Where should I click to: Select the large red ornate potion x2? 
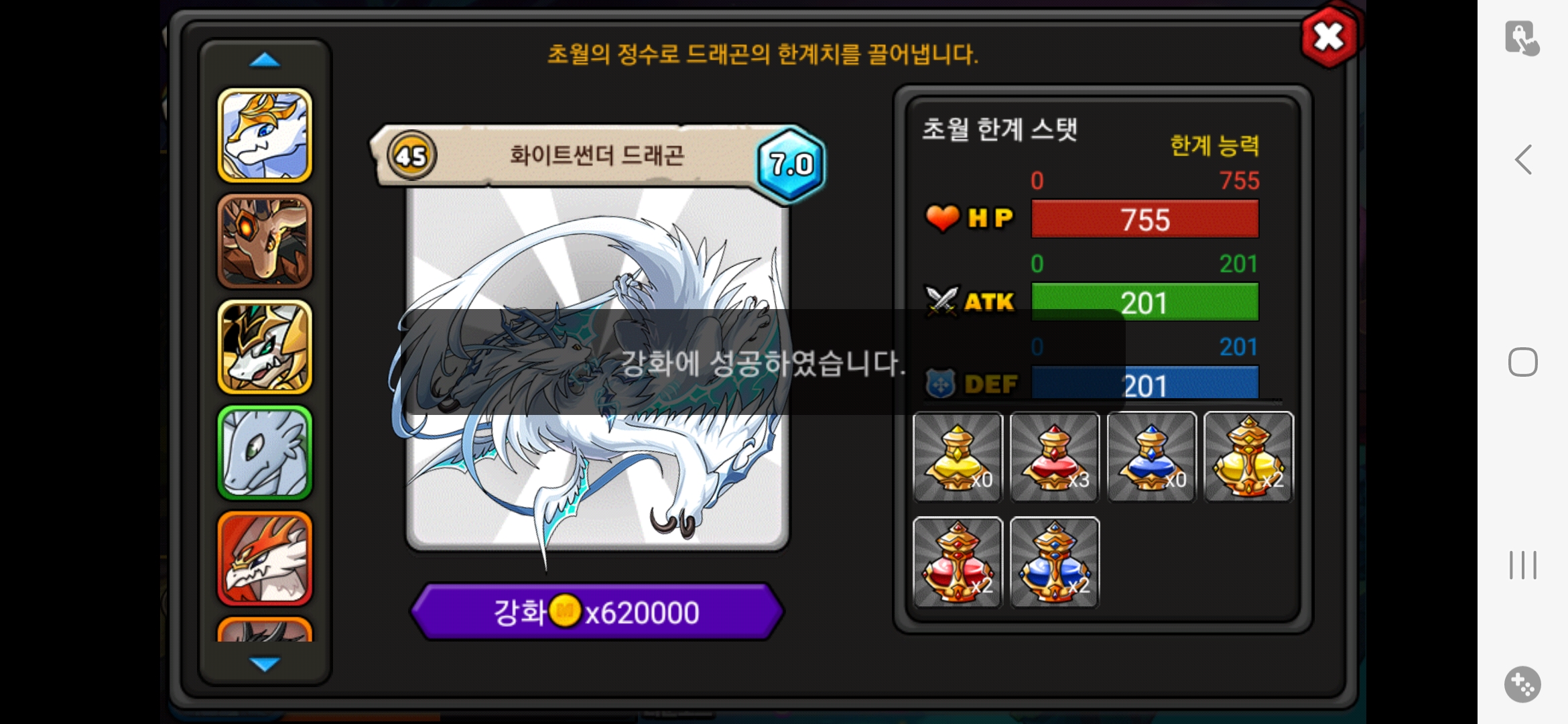click(958, 562)
